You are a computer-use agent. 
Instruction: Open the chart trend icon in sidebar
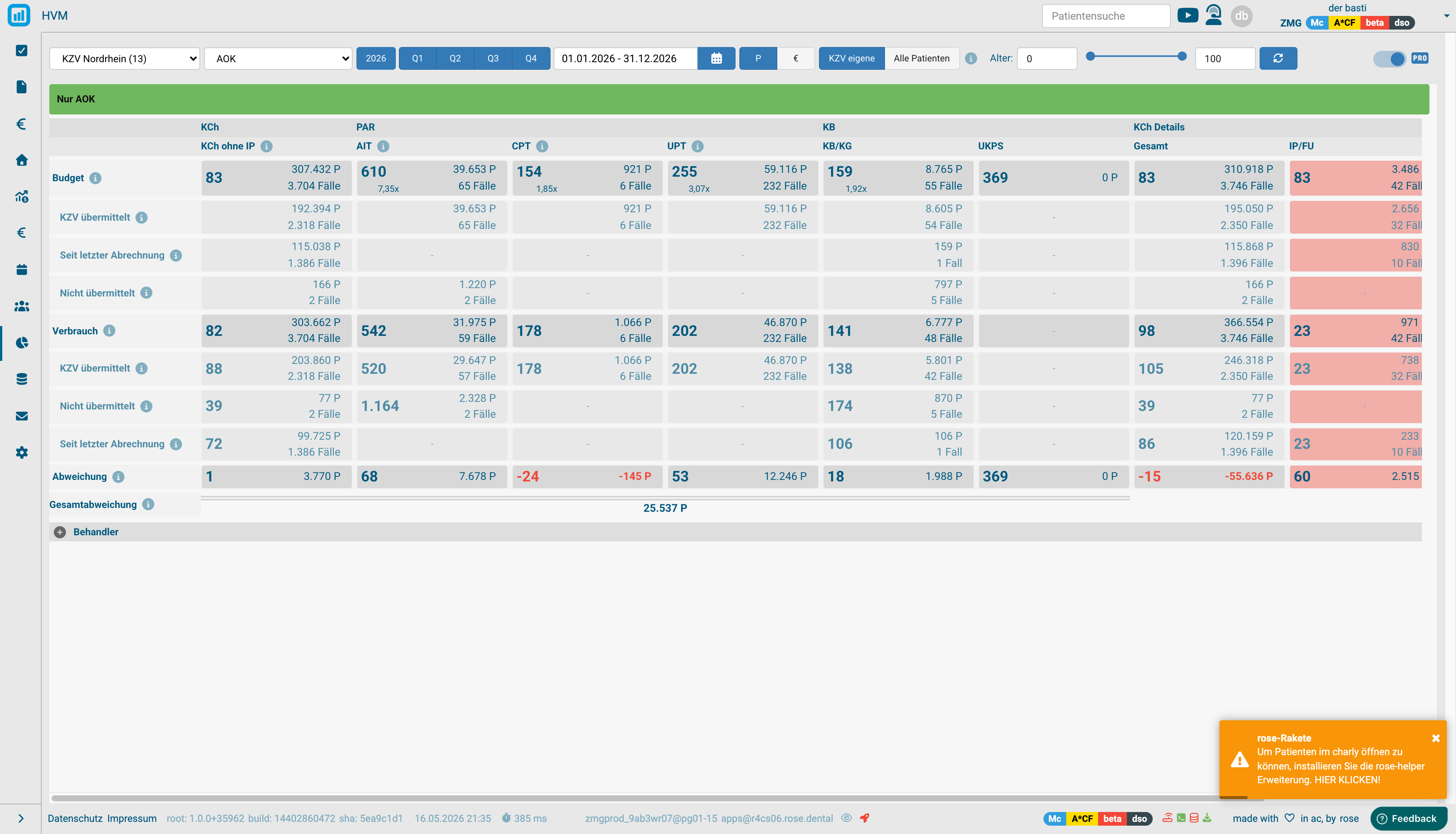(22, 196)
